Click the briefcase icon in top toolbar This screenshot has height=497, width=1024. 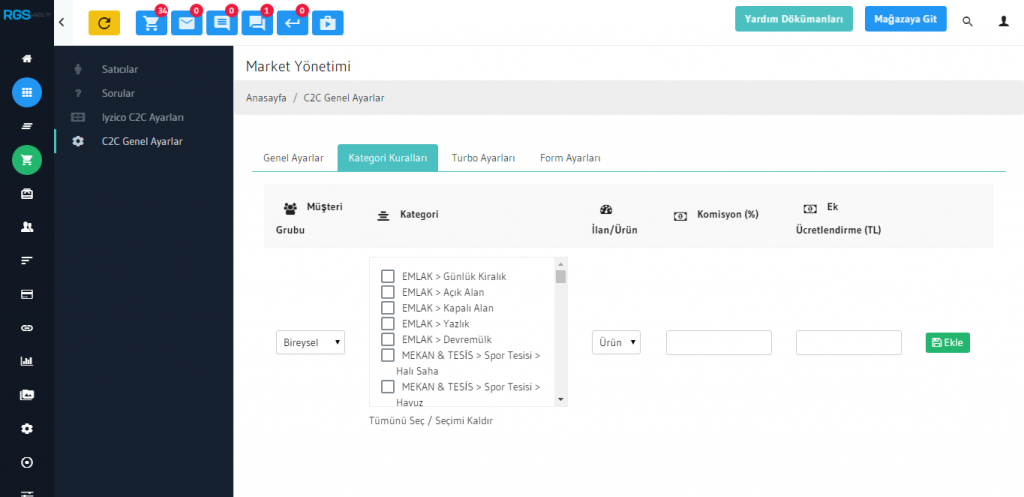327,23
